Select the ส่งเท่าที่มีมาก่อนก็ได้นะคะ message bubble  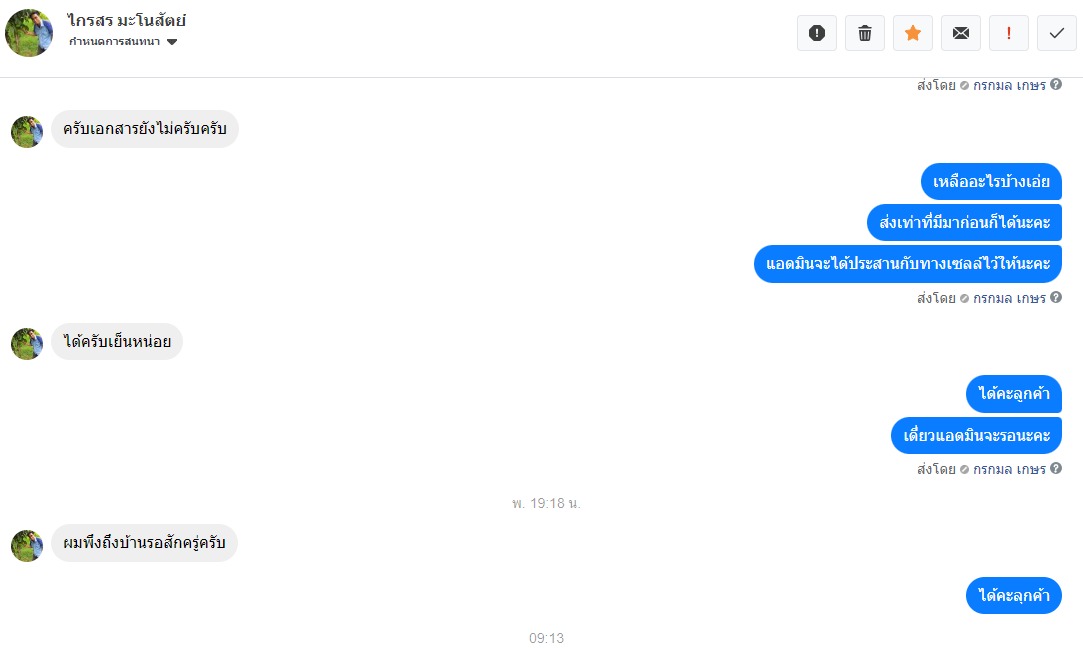(964, 222)
